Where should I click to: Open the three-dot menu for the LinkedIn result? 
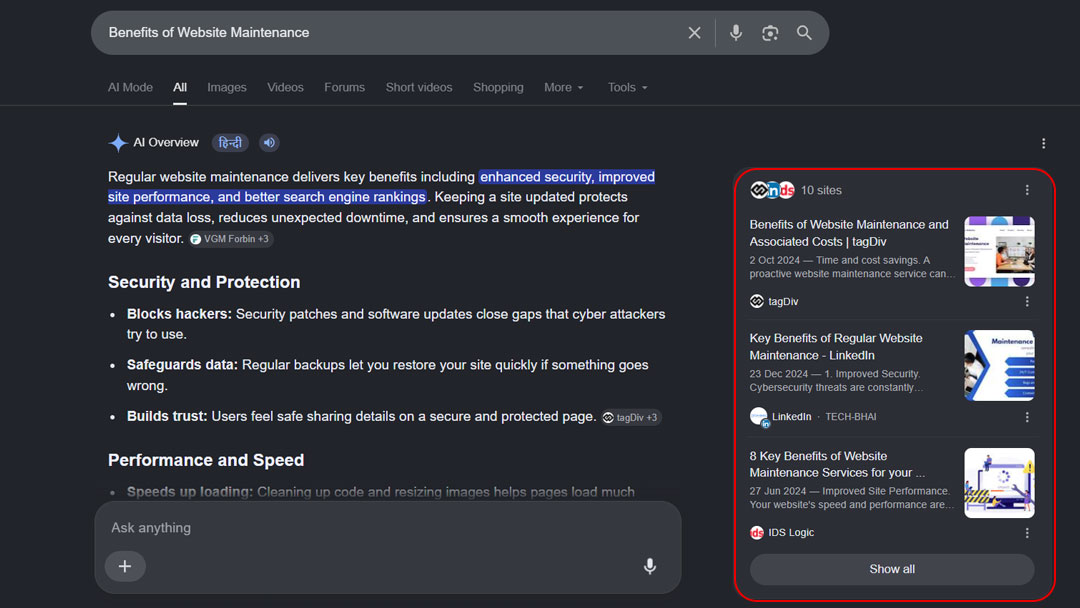click(1027, 417)
